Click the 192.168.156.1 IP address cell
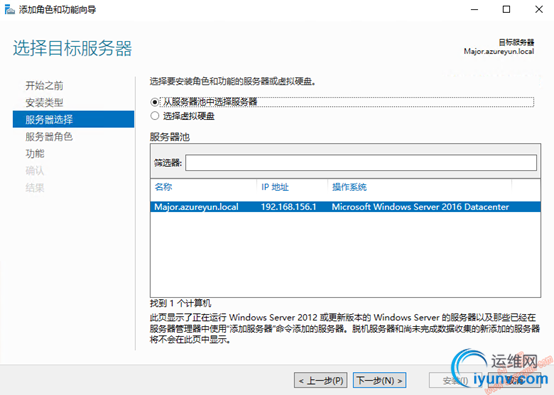Screen dimensions: 554x395 pyautogui.click(x=288, y=207)
